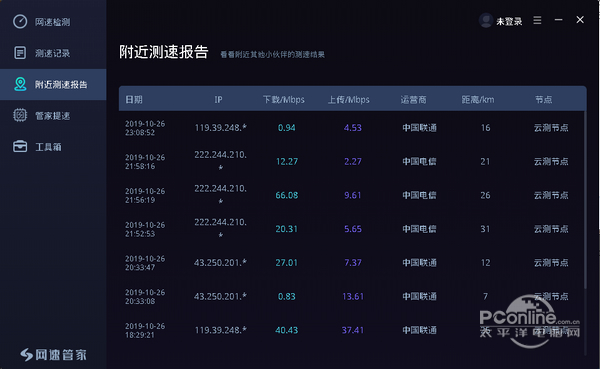Viewport: 600px width, 369px height.
Task: Click the download value 27.01
Action: (x=287, y=263)
